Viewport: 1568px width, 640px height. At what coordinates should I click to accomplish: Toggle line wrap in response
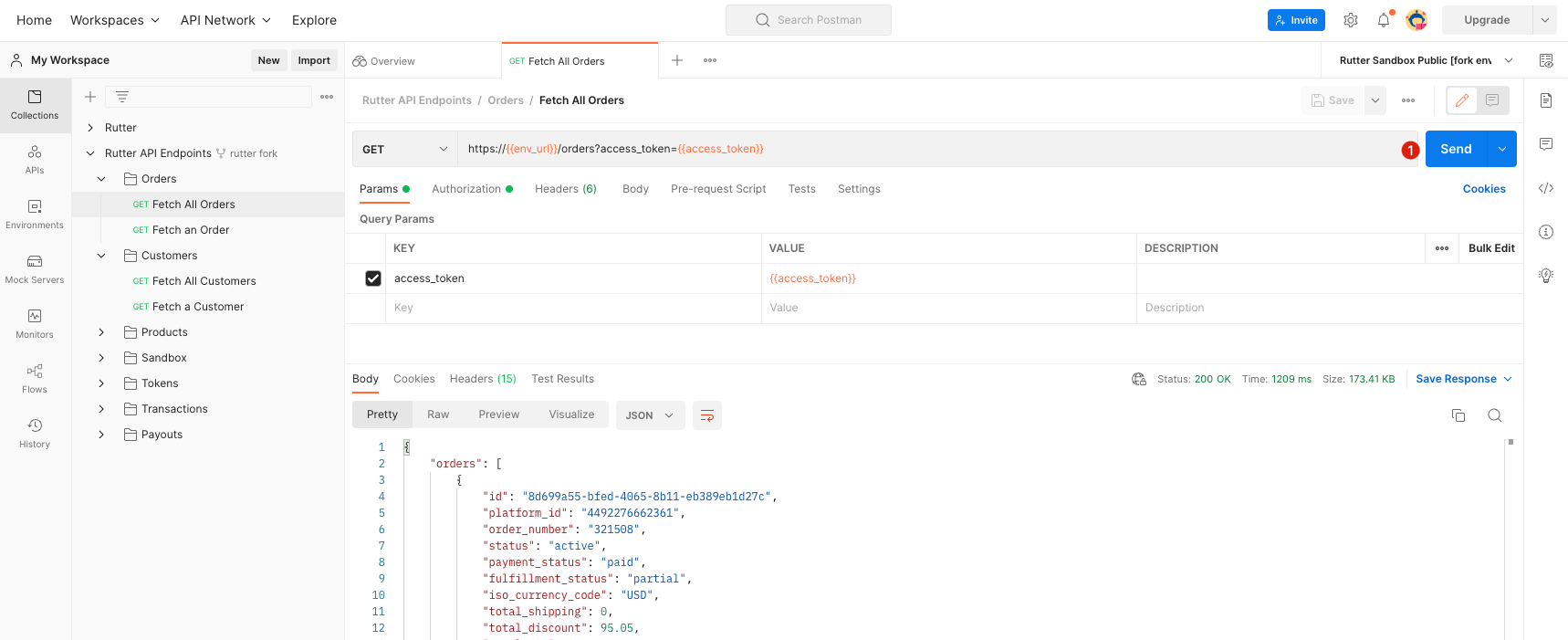point(707,415)
